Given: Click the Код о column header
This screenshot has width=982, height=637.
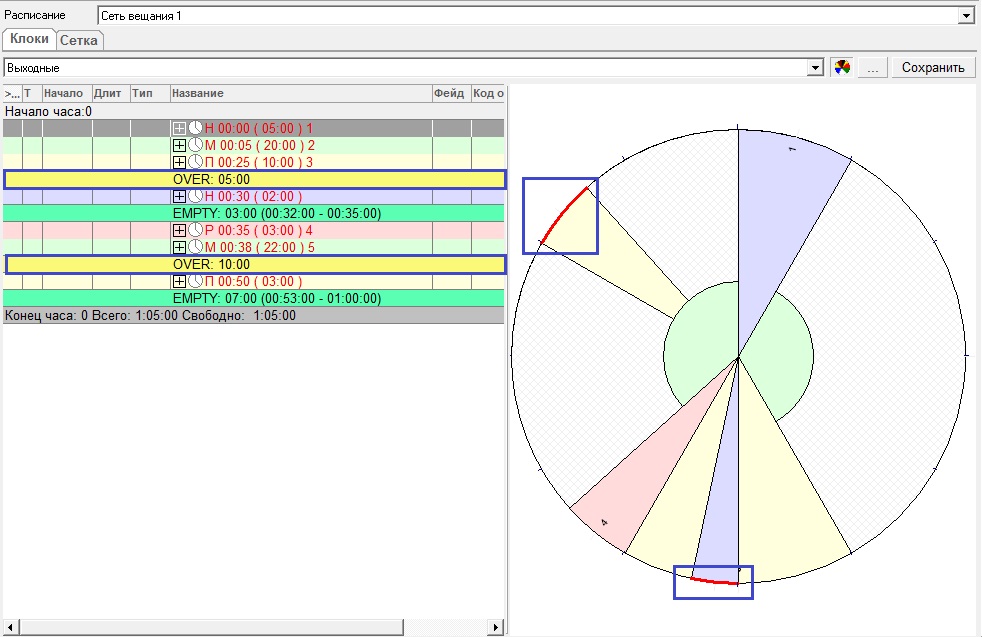Looking at the screenshot, I should coord(488,93).
